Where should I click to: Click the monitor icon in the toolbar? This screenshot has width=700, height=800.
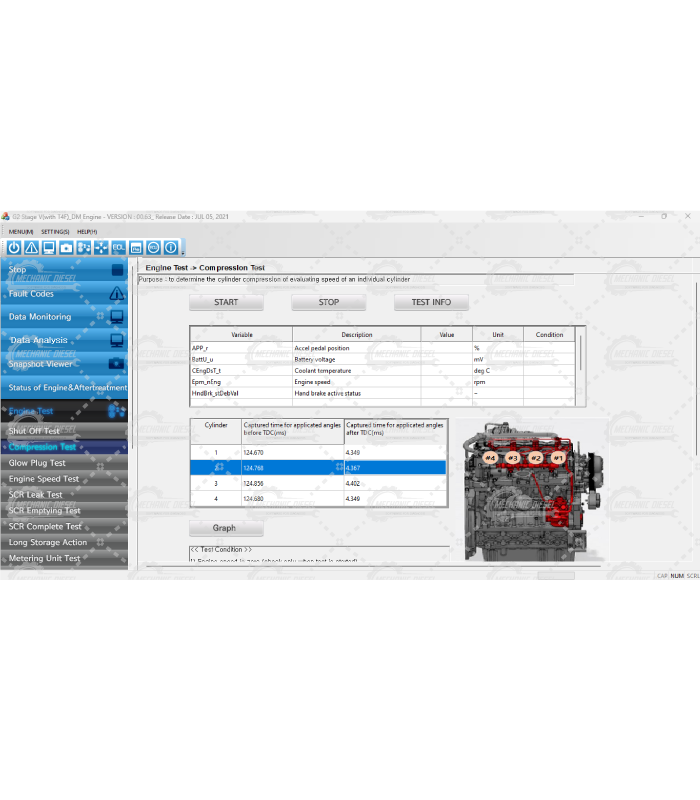point(49,247)
